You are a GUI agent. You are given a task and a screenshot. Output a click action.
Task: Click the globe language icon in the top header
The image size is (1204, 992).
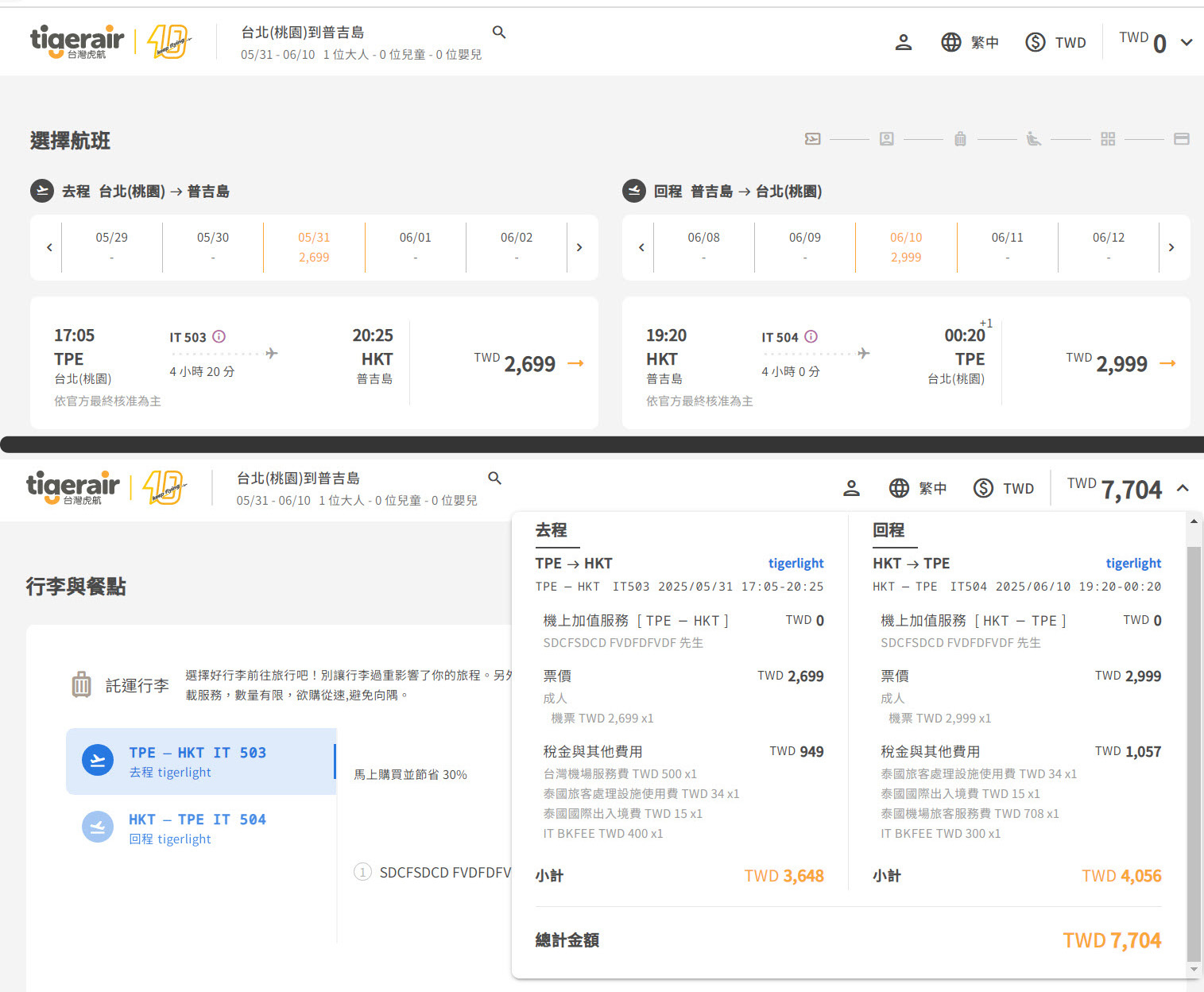[x=951, y=42]
